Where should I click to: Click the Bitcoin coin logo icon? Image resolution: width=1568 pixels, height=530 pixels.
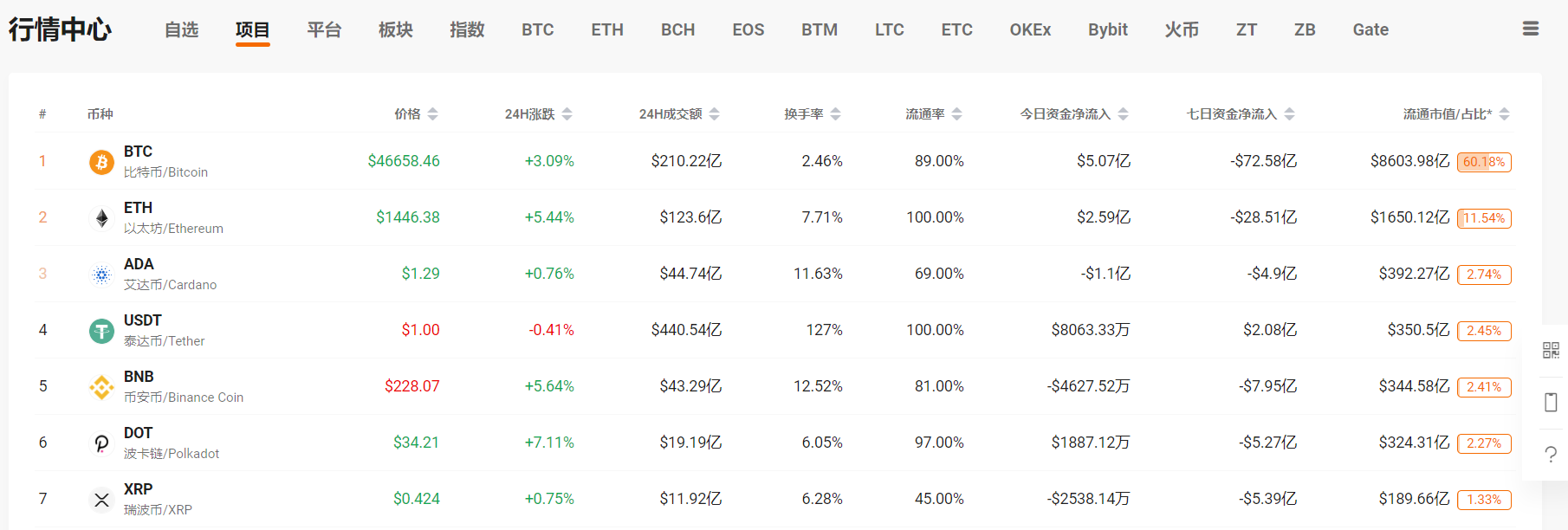click(x=101, y=162)
